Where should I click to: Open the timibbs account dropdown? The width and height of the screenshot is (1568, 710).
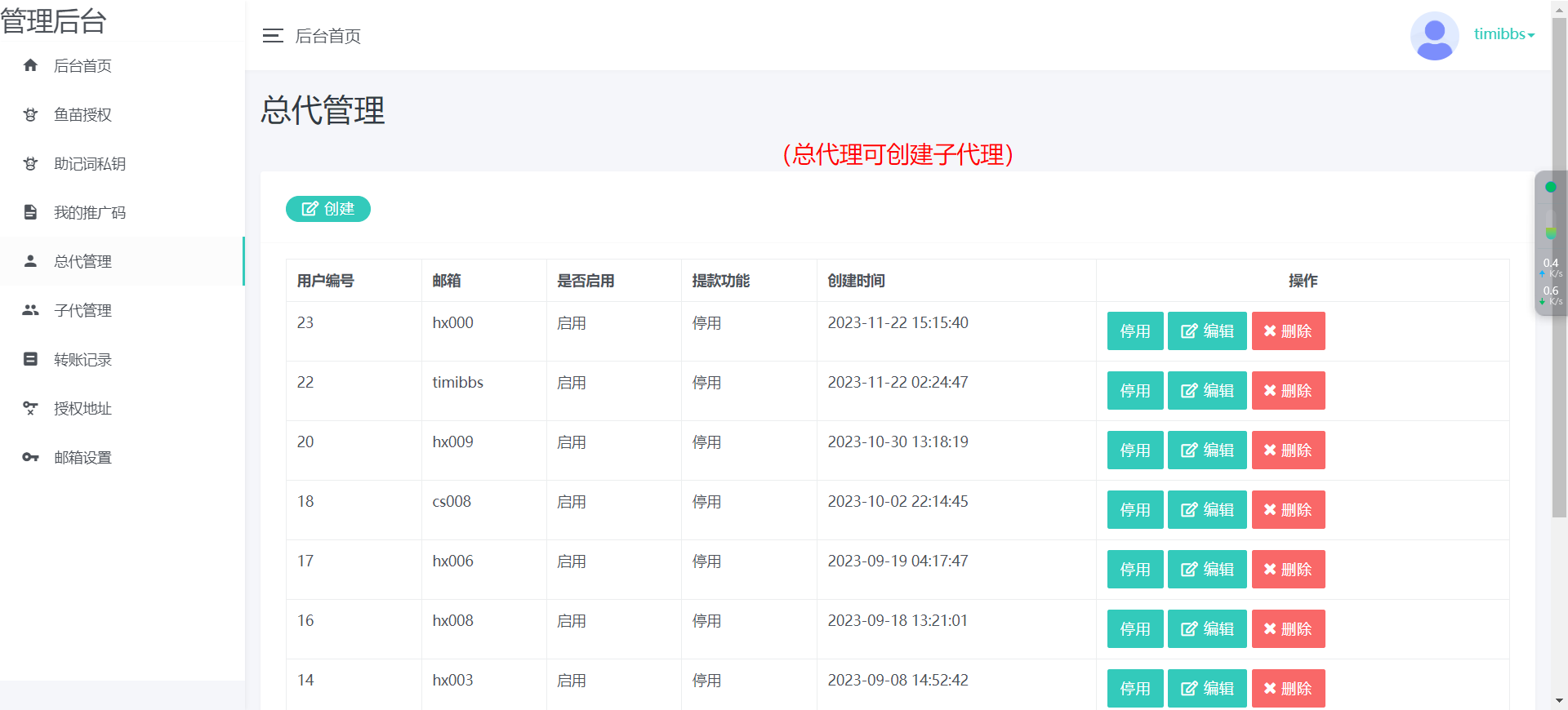(x=1503, y=34)
